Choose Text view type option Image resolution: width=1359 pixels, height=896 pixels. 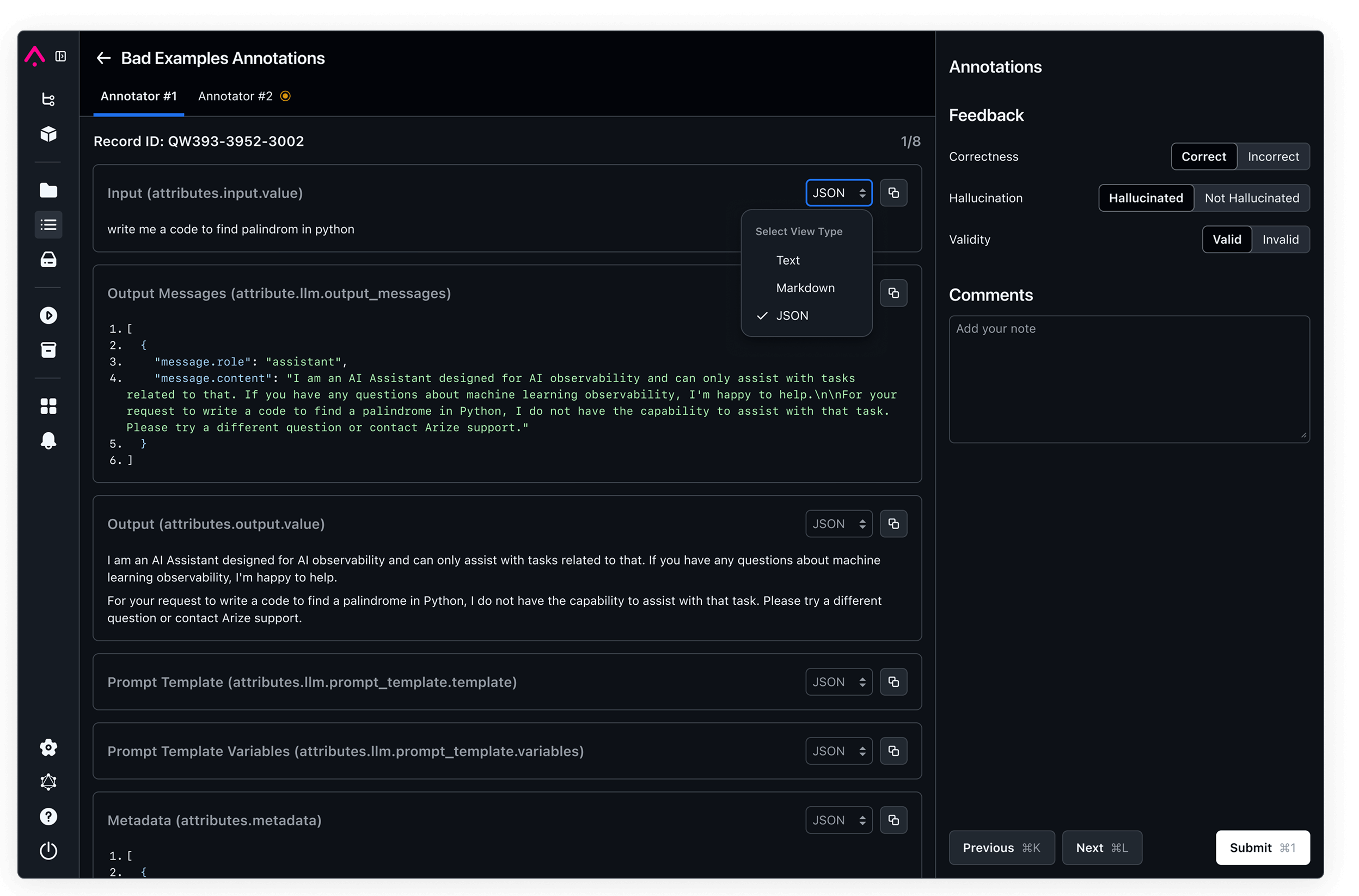tap(806, 260)
